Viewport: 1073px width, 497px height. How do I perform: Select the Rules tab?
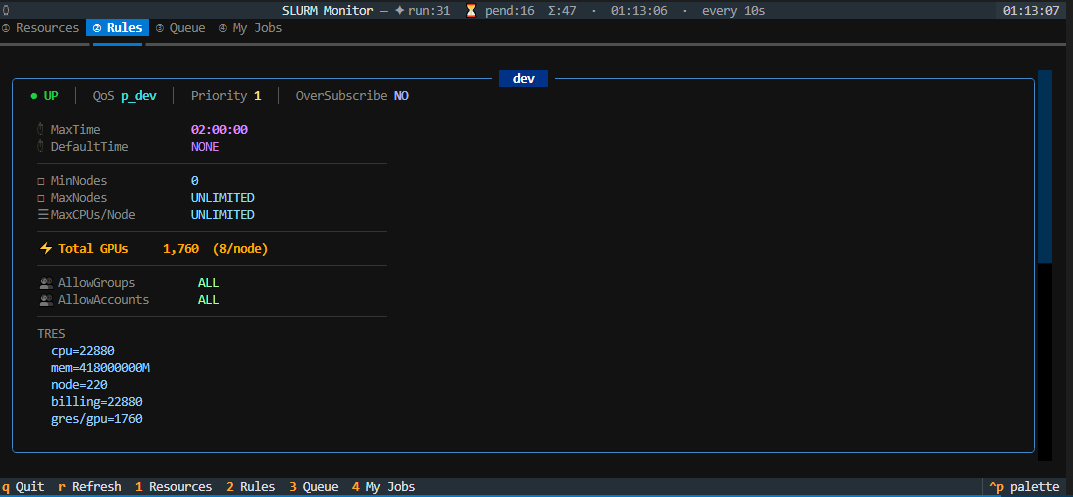(118, 28)
